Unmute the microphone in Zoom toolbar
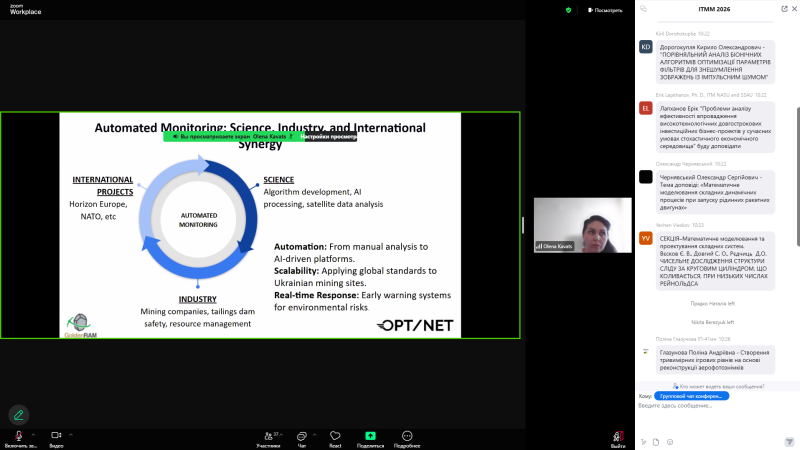The width and height of the screenshot is (800, 450). tap(18, 436)
